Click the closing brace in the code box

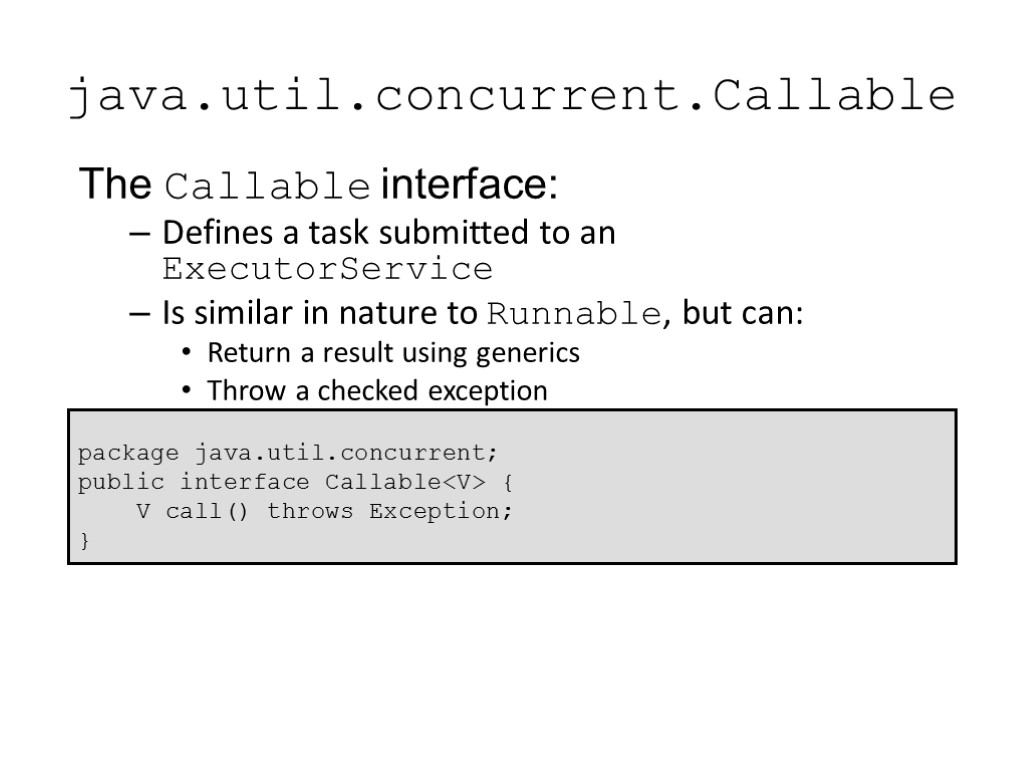point(84,541)
